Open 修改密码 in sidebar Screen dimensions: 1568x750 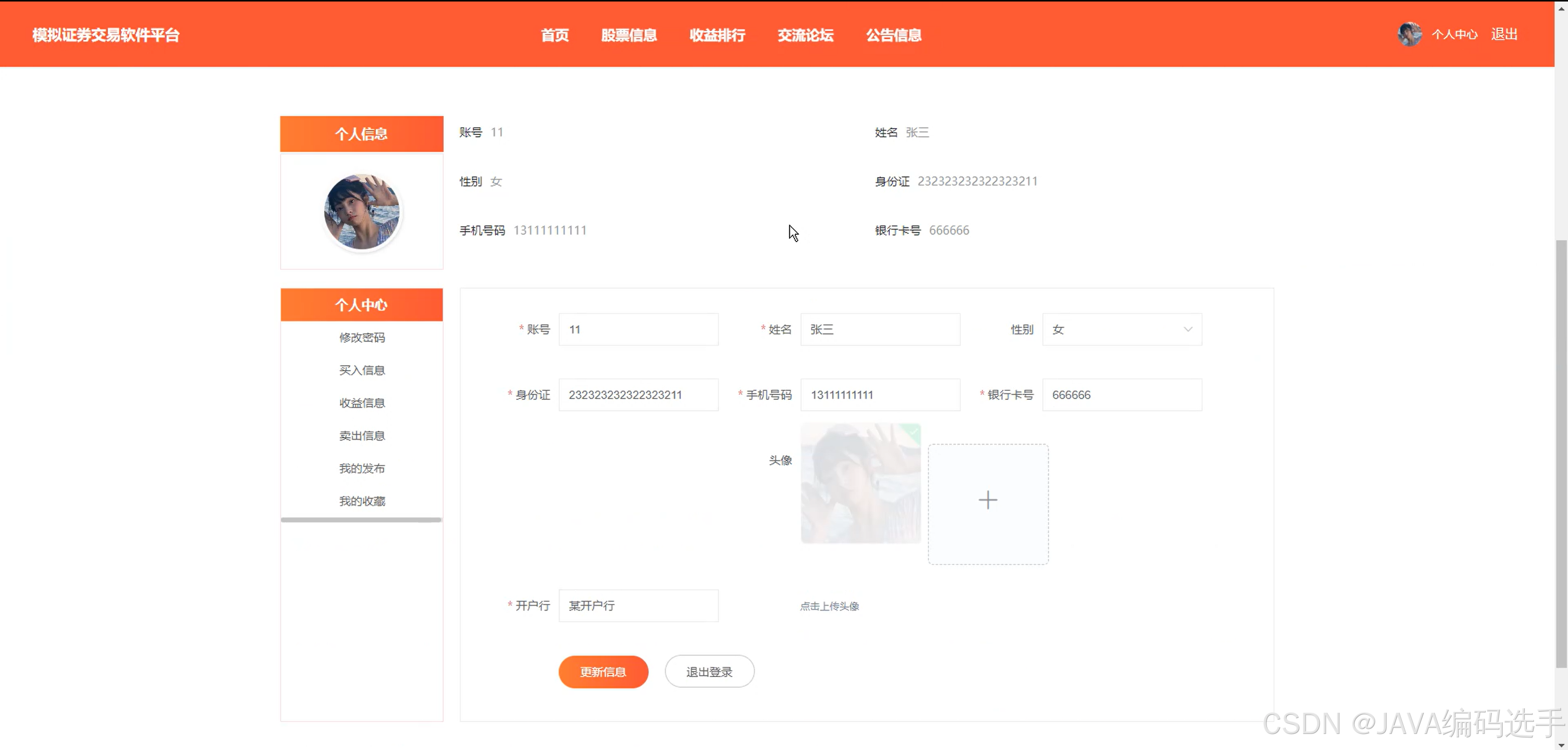coord(361,338)
